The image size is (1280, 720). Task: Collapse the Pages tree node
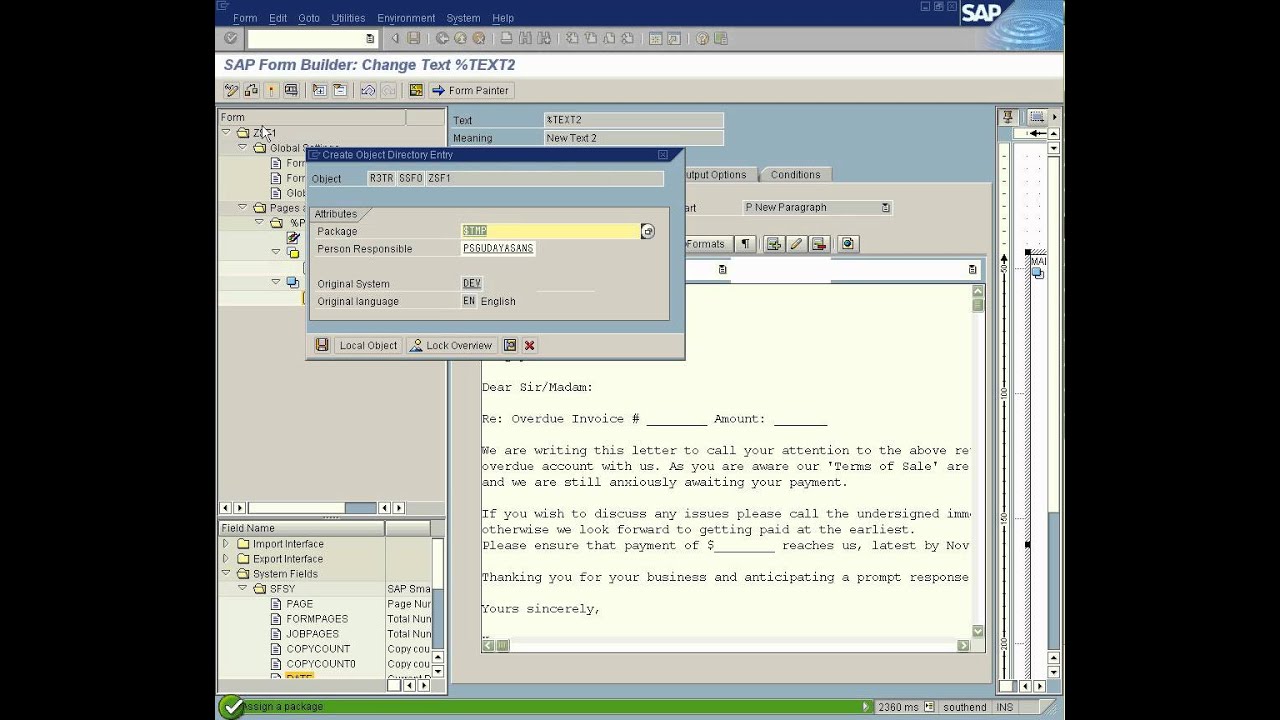pos(243,208)
